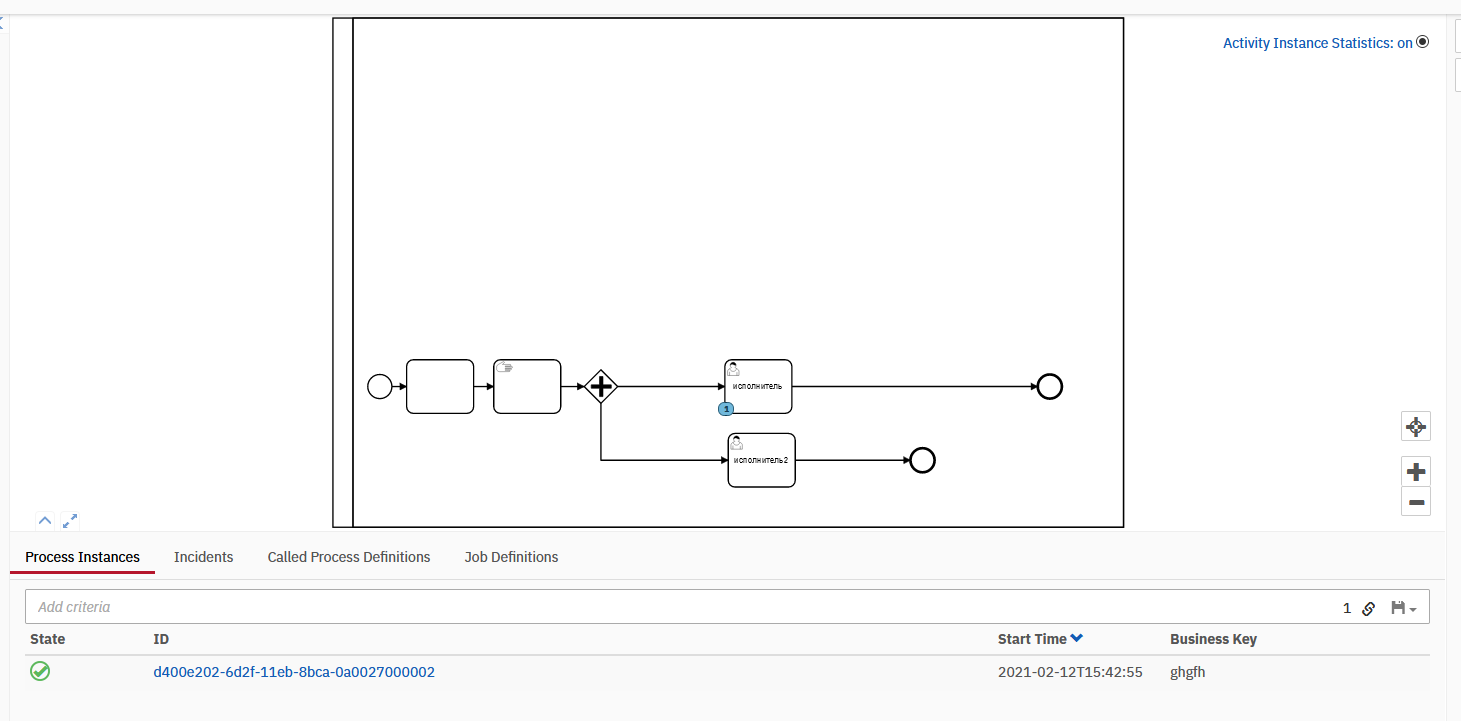Switch to the Process Instances tab
The height and width of the screenshot is (721, 1461).
(83, 557)
